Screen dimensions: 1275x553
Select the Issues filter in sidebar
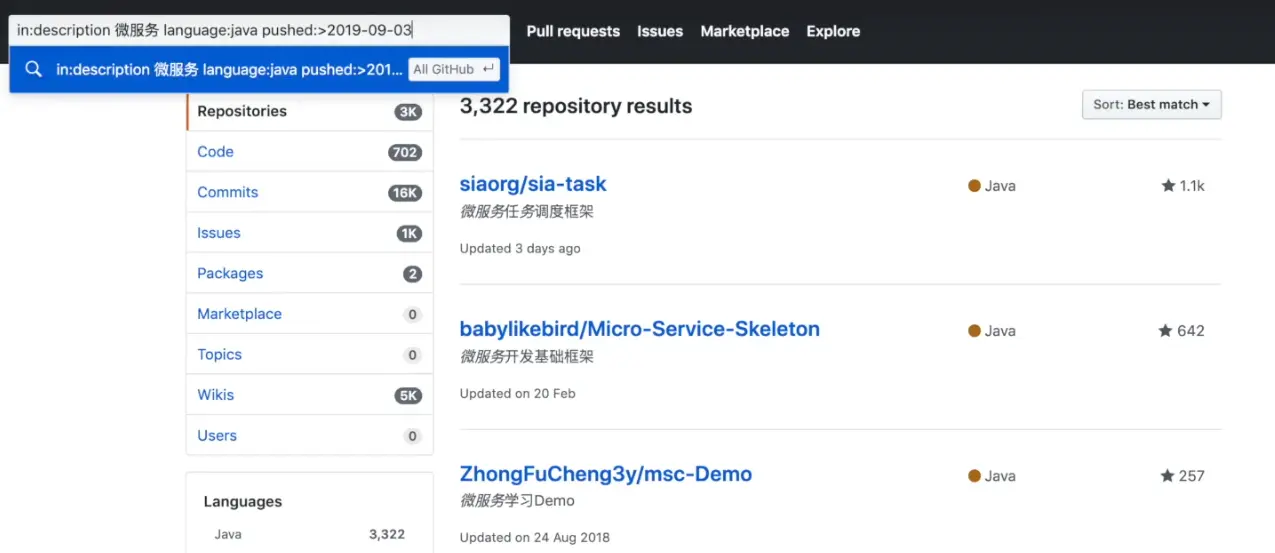pos(310,233)
